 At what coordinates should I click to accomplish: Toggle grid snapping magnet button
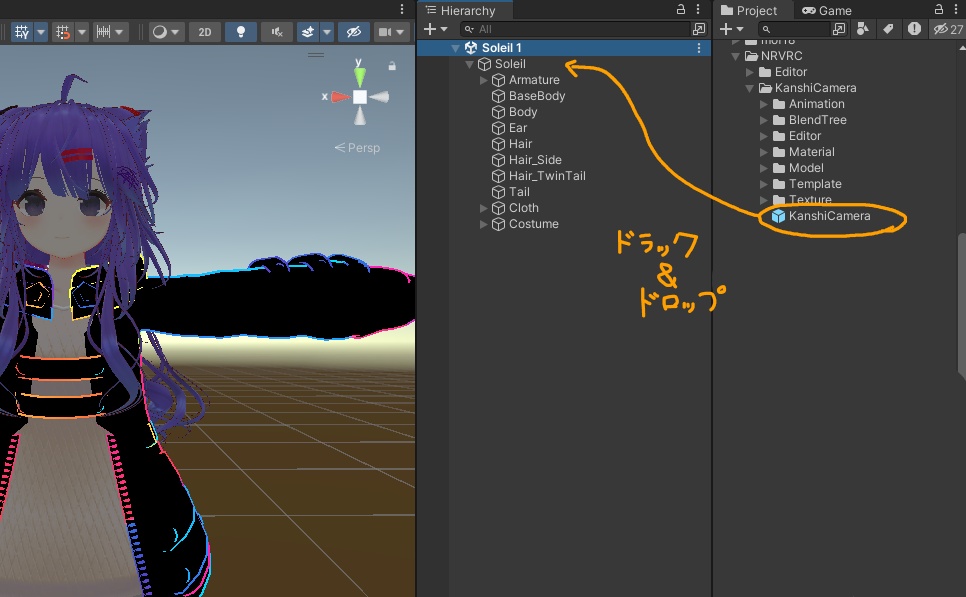[x=62, y=32]
